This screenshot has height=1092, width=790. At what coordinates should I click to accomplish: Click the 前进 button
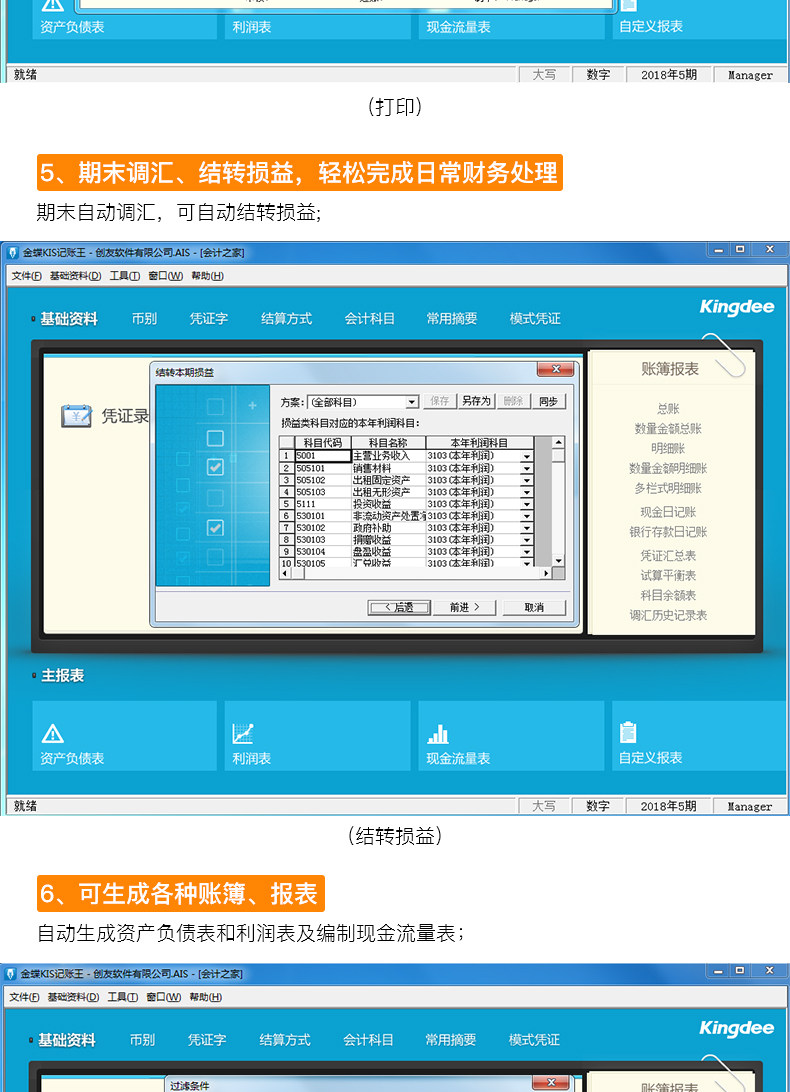[464, 607]
